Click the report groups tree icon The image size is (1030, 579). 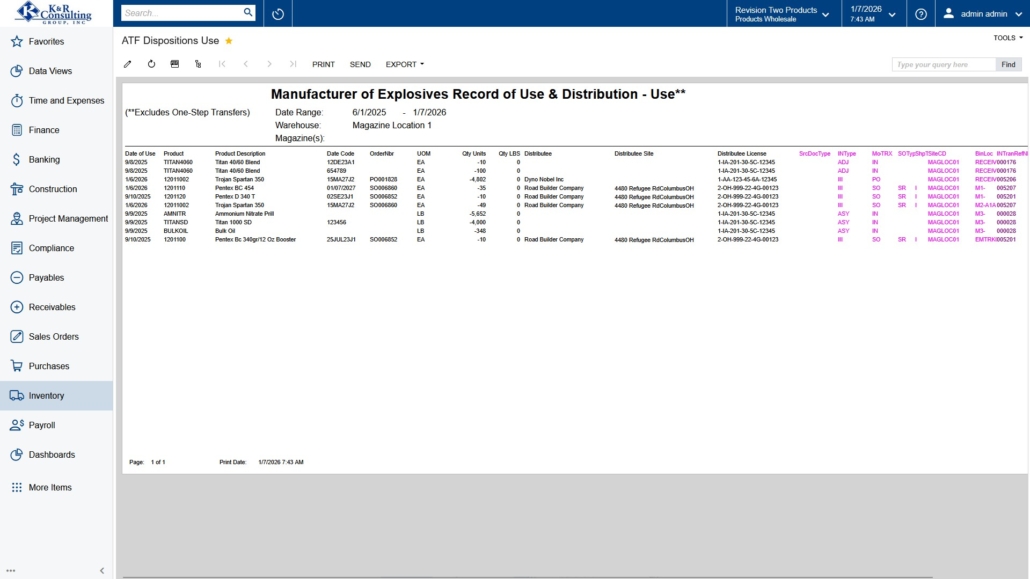click(198, 64)
